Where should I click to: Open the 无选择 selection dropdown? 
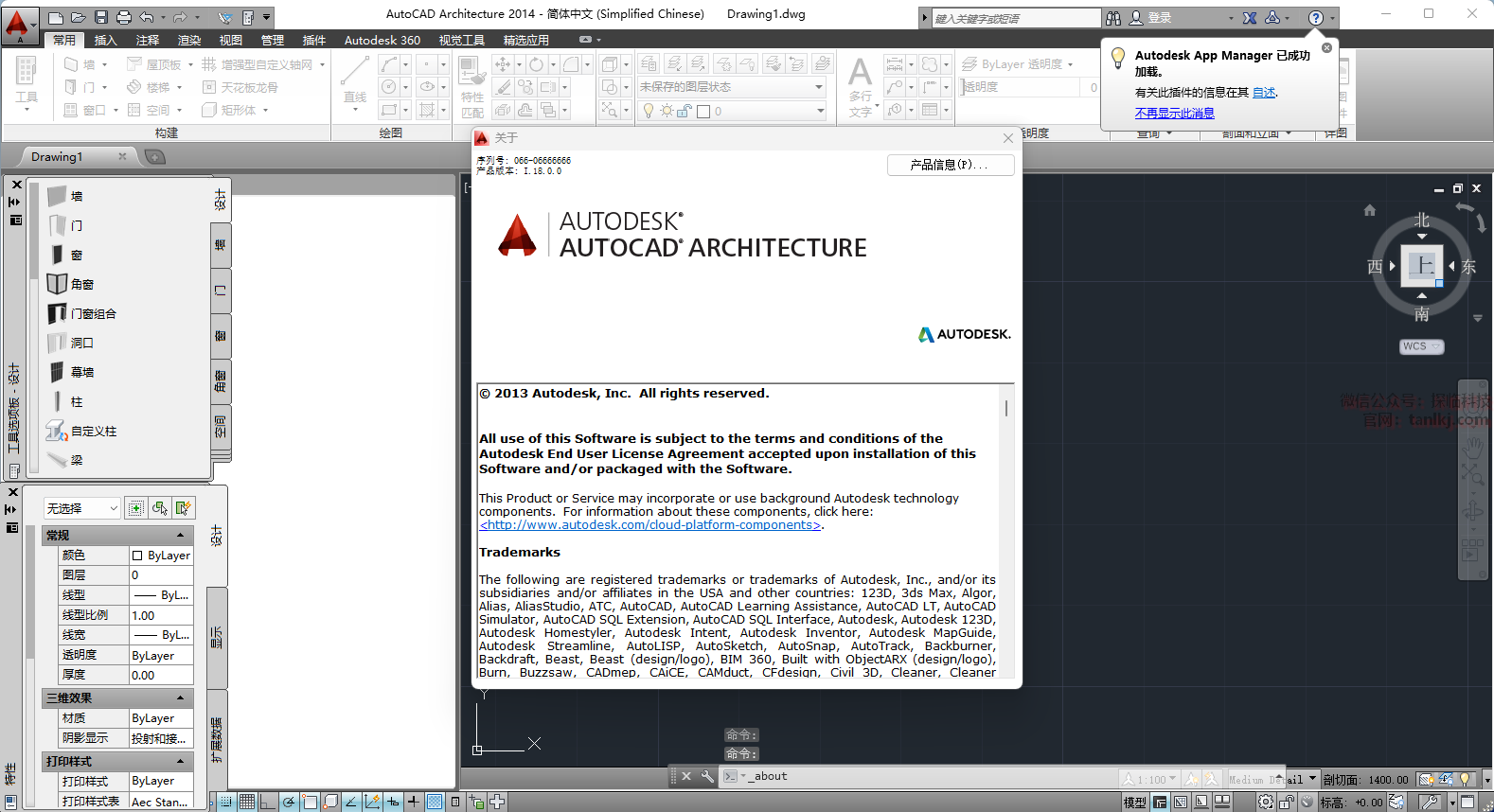pos(82,508)
